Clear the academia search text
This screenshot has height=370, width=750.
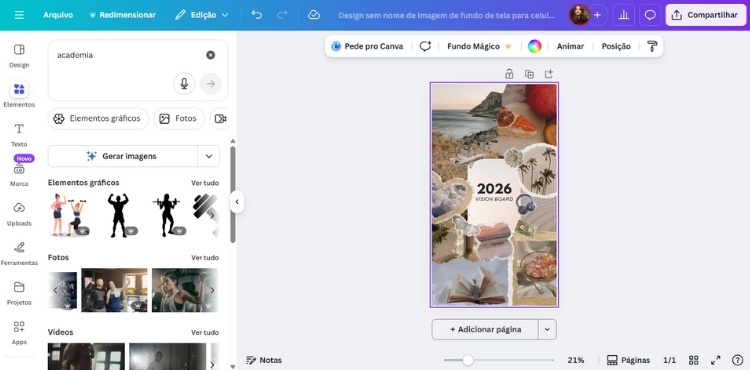[210, 55]
